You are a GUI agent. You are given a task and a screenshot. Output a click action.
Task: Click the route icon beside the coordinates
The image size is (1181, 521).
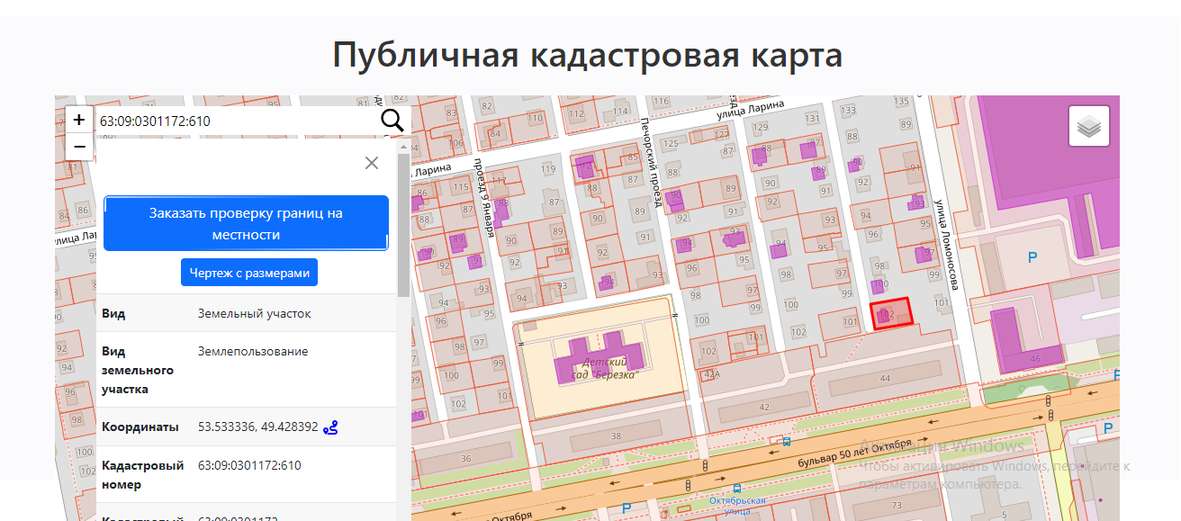click(x=331, y=427)
